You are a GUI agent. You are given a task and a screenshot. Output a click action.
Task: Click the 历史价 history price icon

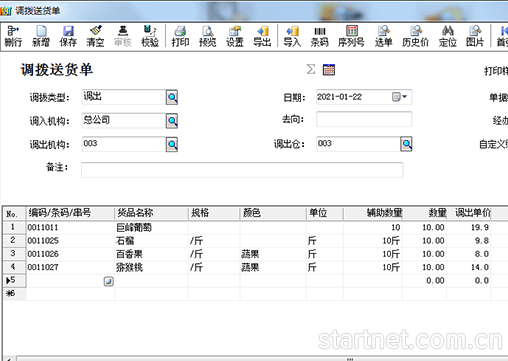[x=415, y=36]
